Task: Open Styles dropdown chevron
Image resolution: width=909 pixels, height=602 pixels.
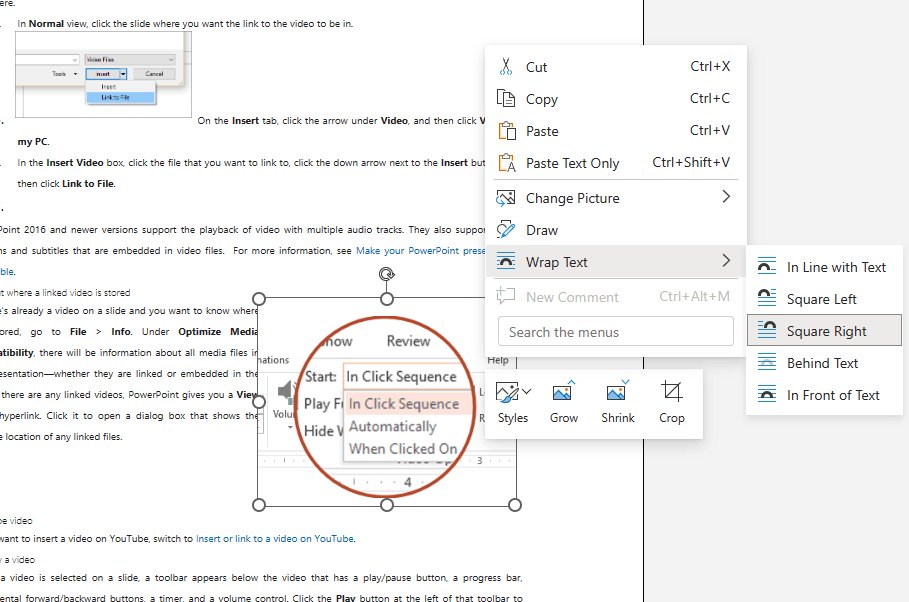Action: pos(526,392)
